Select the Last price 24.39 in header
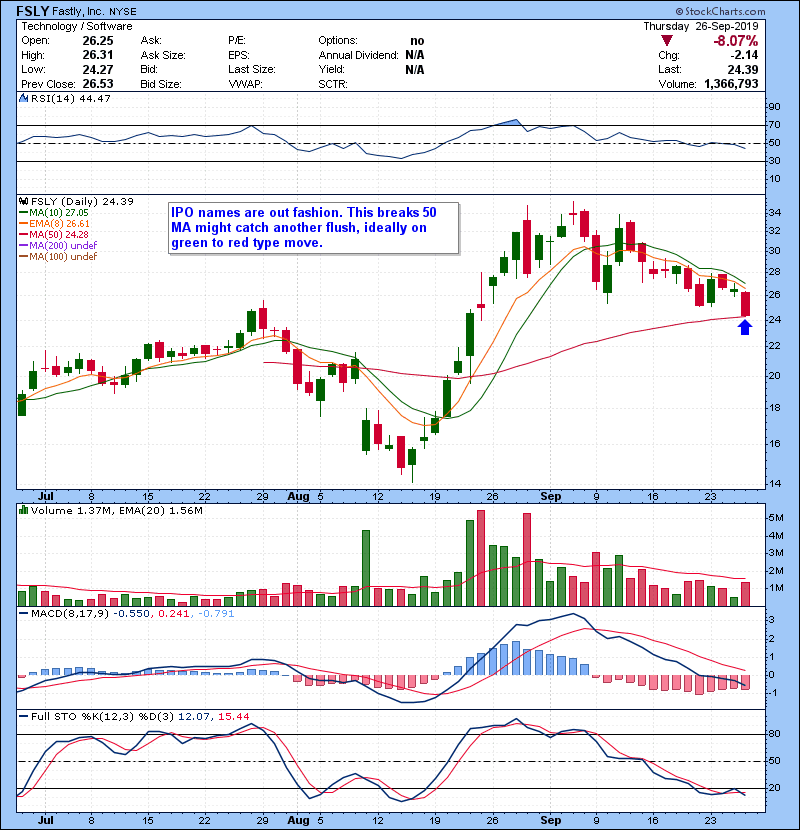The width and height of the screenshot is (800, 830). (x=743, y=69)
